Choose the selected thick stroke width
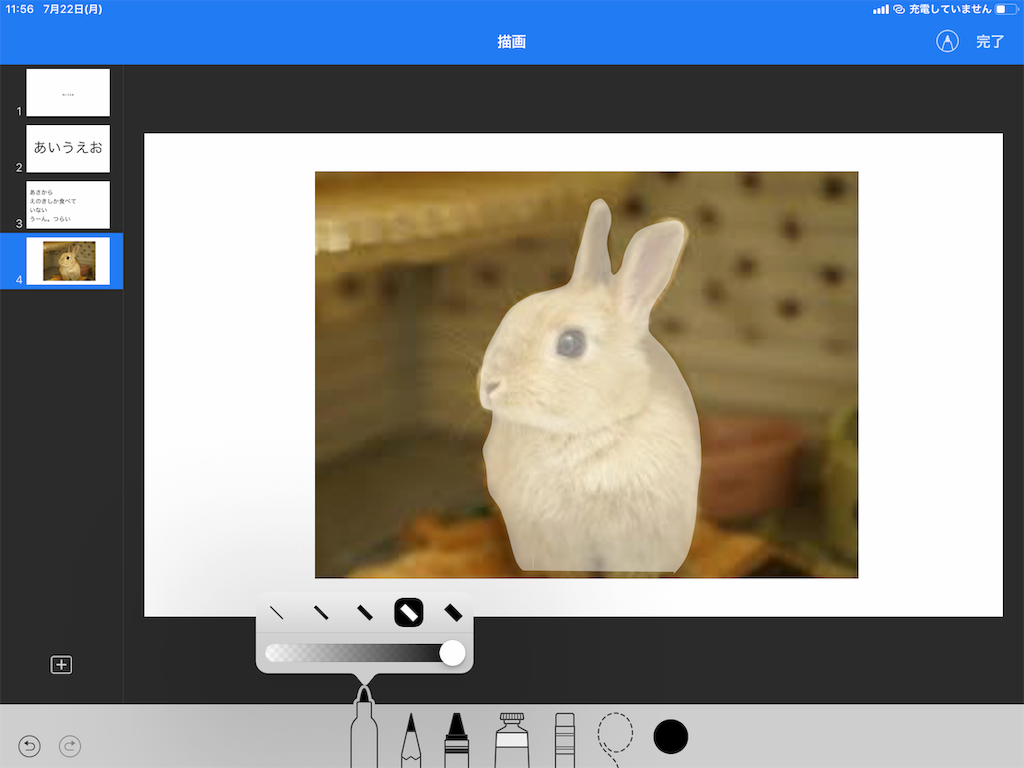 (x=409, y=613)
